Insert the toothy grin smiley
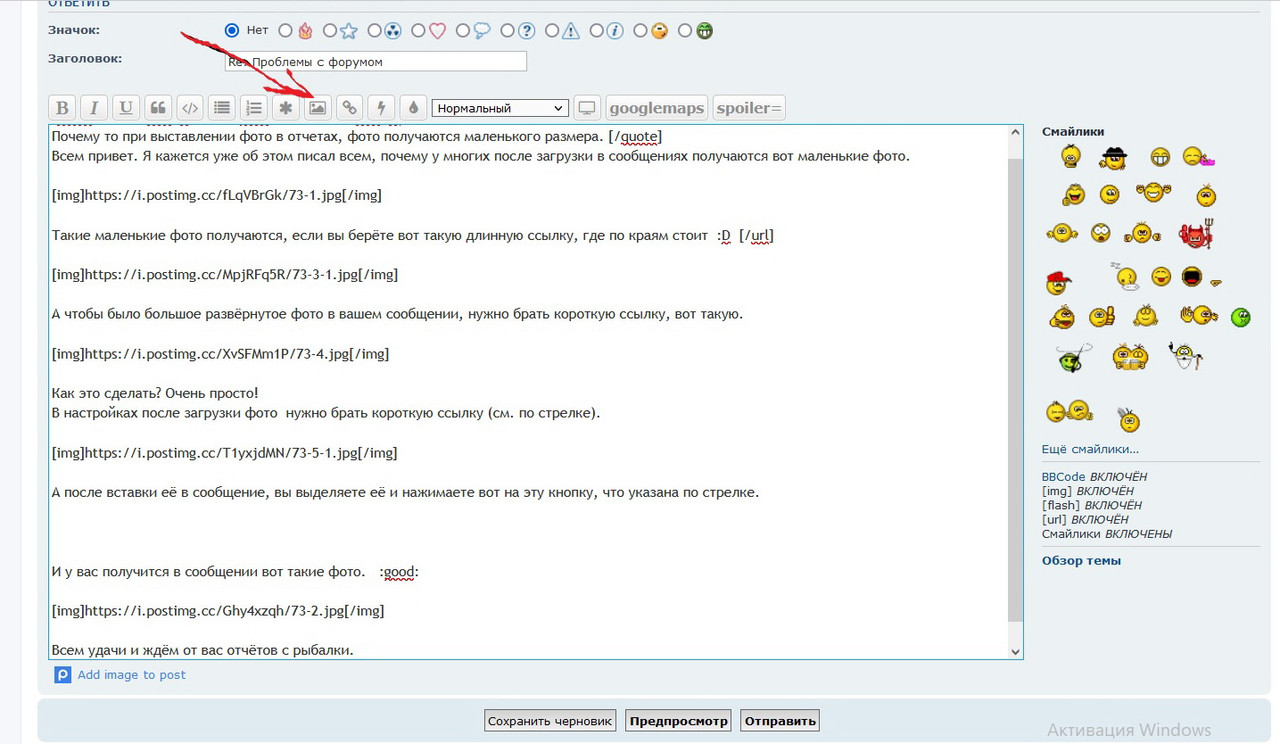Screen dimensions: 1280x744 point(1160,157)
